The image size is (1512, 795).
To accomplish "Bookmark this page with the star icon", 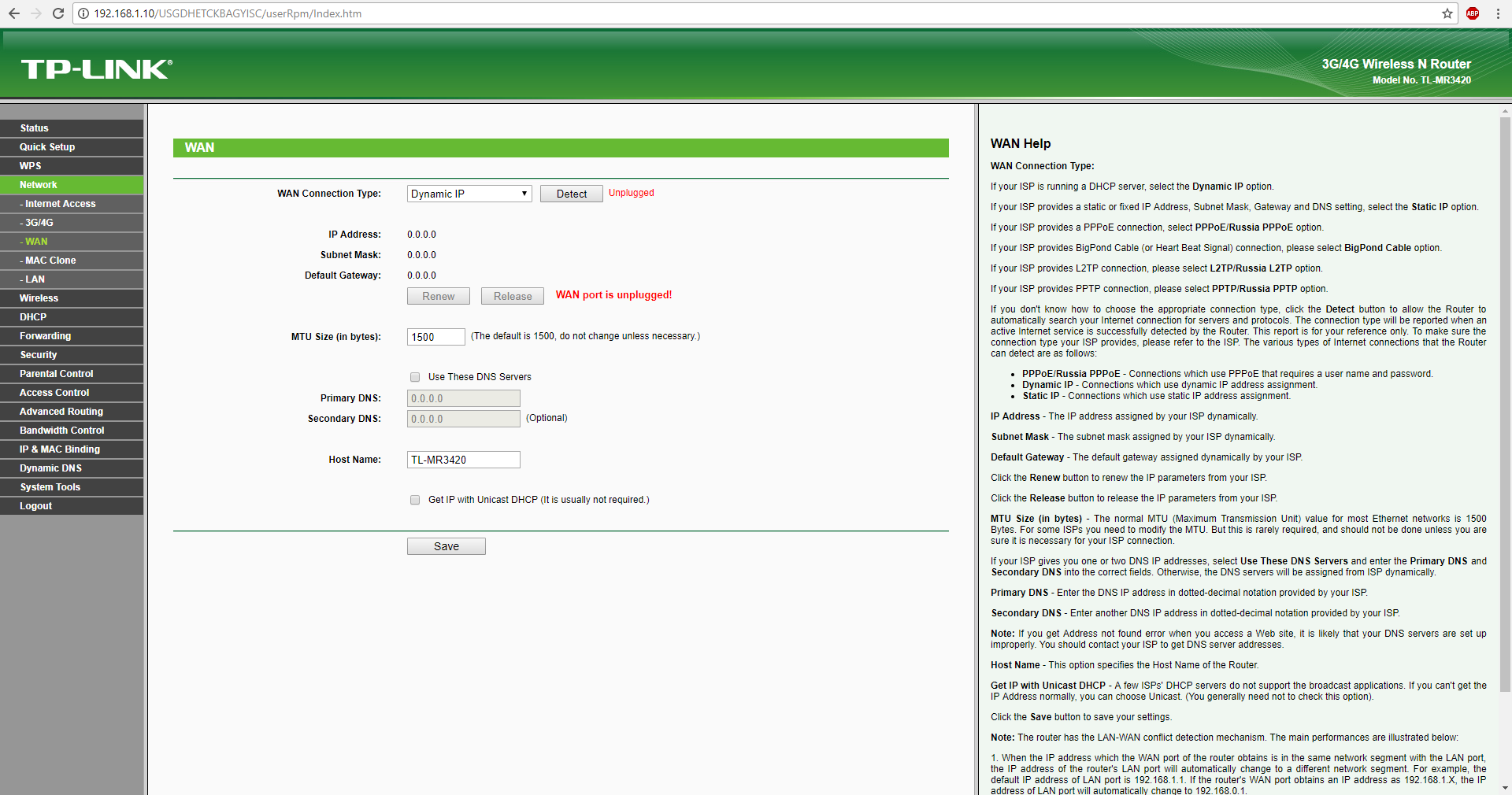I will pos(1447,13).
